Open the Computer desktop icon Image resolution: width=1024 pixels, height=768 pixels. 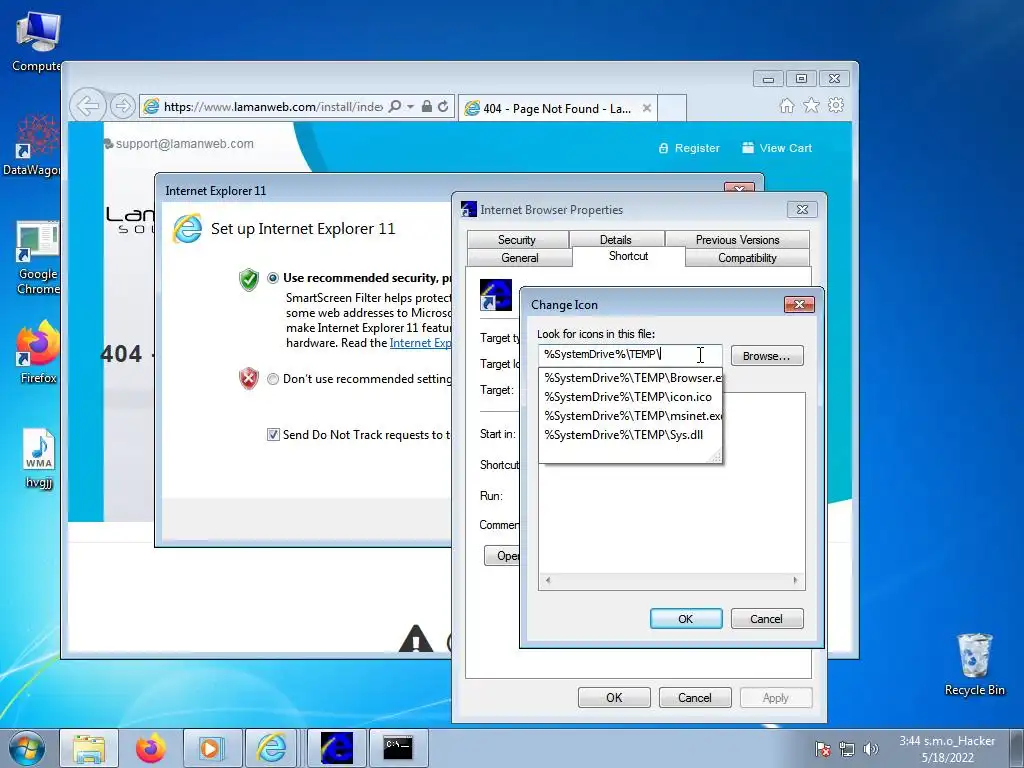coord(38,40)
